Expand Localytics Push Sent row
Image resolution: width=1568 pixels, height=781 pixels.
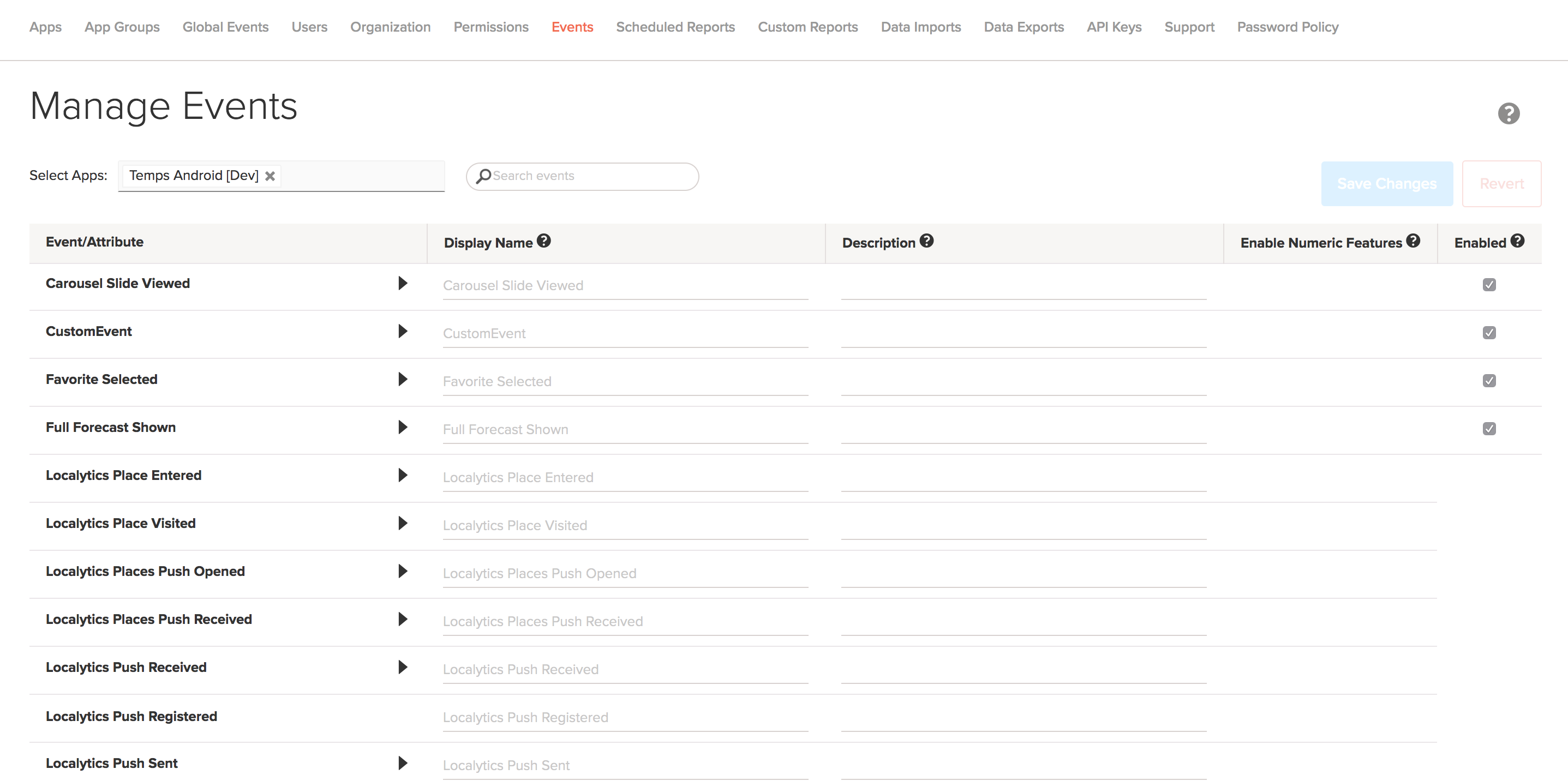[x=402, y=764]
